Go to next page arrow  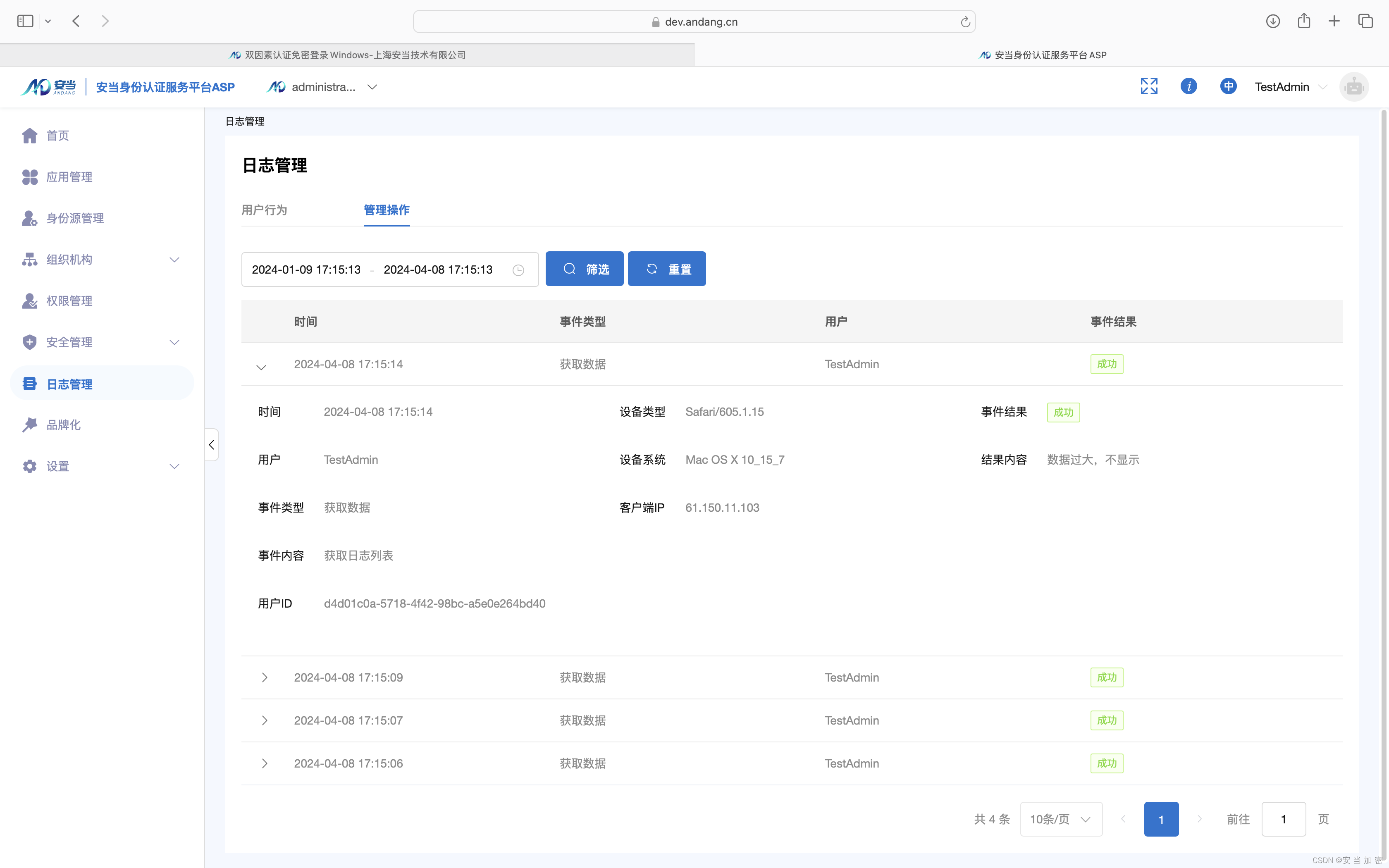pos(1199,819)
